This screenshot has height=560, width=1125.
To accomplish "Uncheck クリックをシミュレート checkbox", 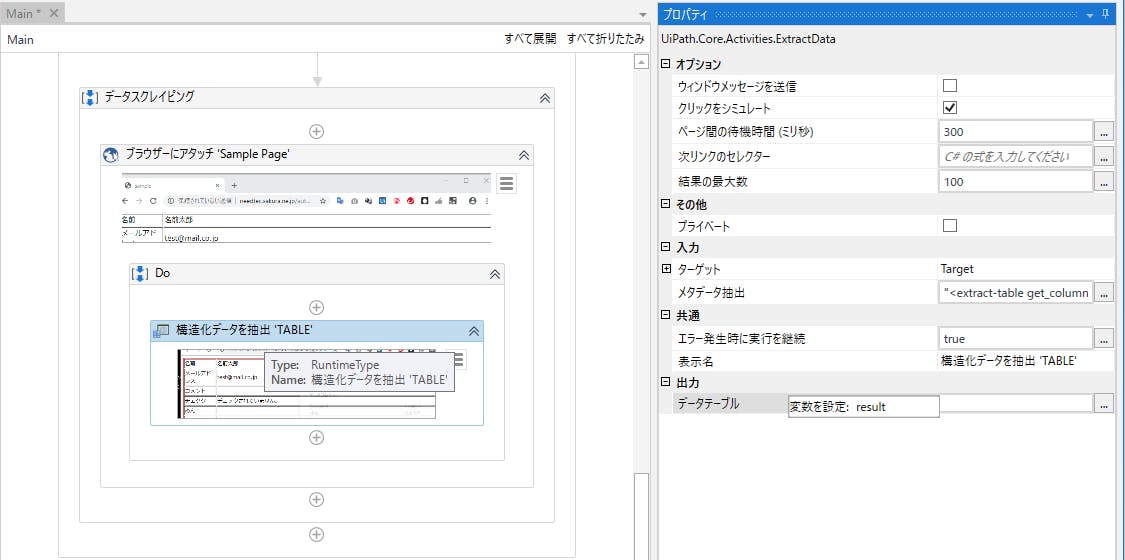I will point(950,108).
